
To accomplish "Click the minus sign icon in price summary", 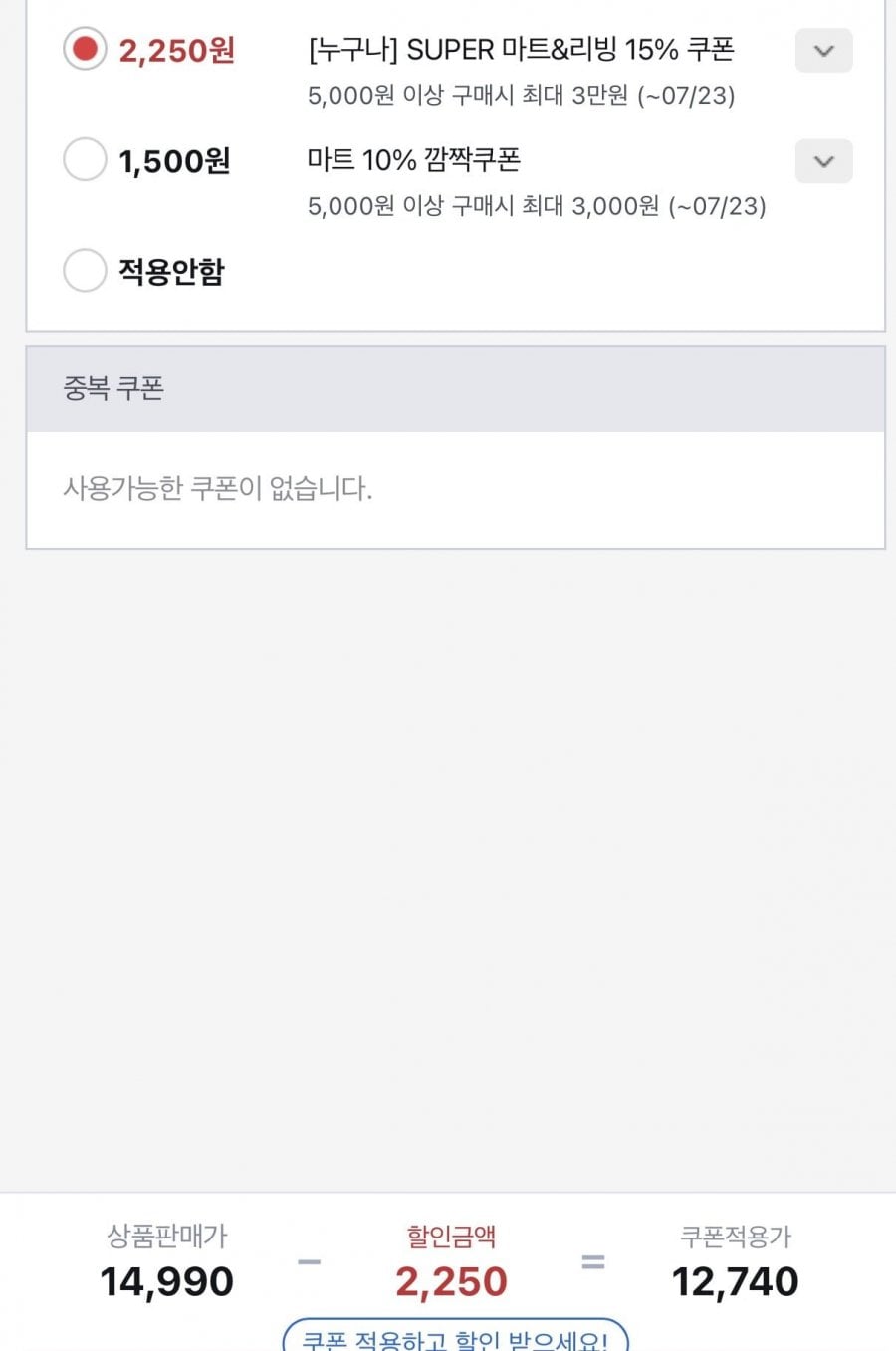I will pyautogui.click(x=309, y=1262).
